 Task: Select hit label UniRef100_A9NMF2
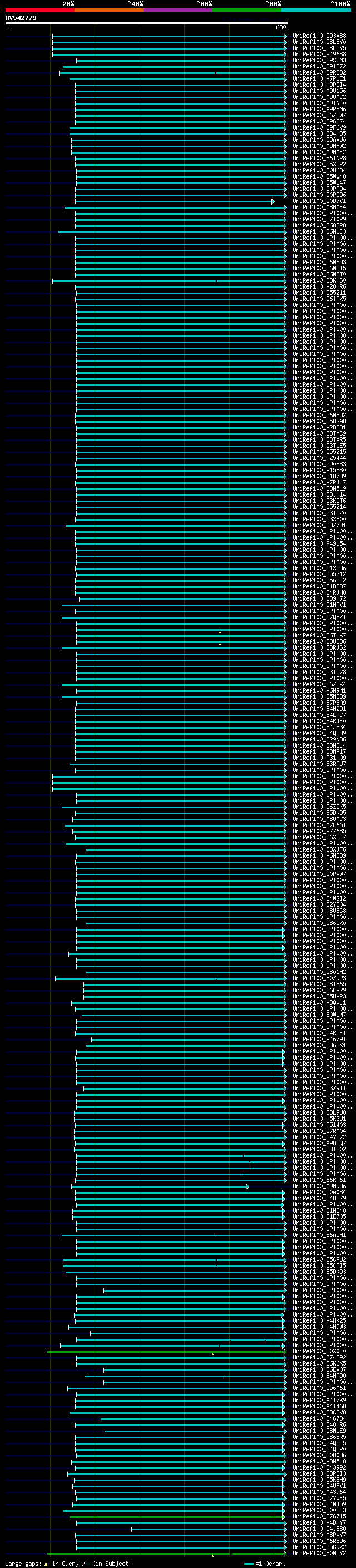click(319, 152)
